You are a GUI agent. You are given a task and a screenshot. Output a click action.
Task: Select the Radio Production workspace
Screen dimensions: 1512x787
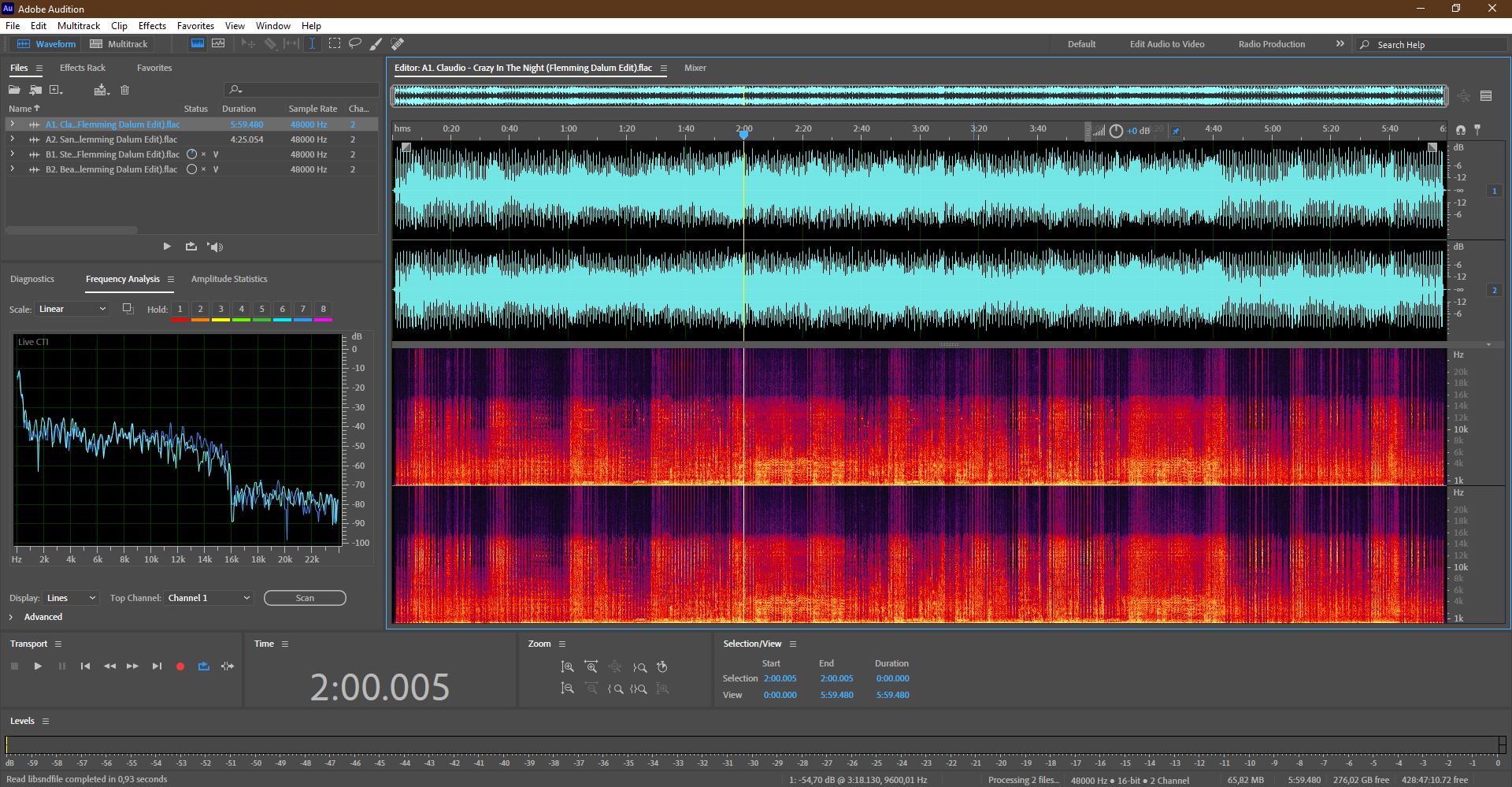tap(1271, 44)
